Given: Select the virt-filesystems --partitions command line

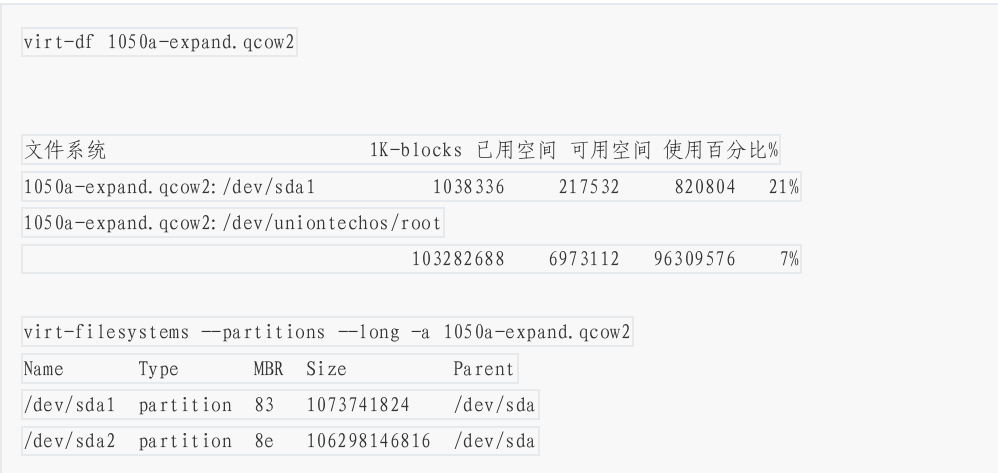Looking at the screenshot, I should coord(327,332).
